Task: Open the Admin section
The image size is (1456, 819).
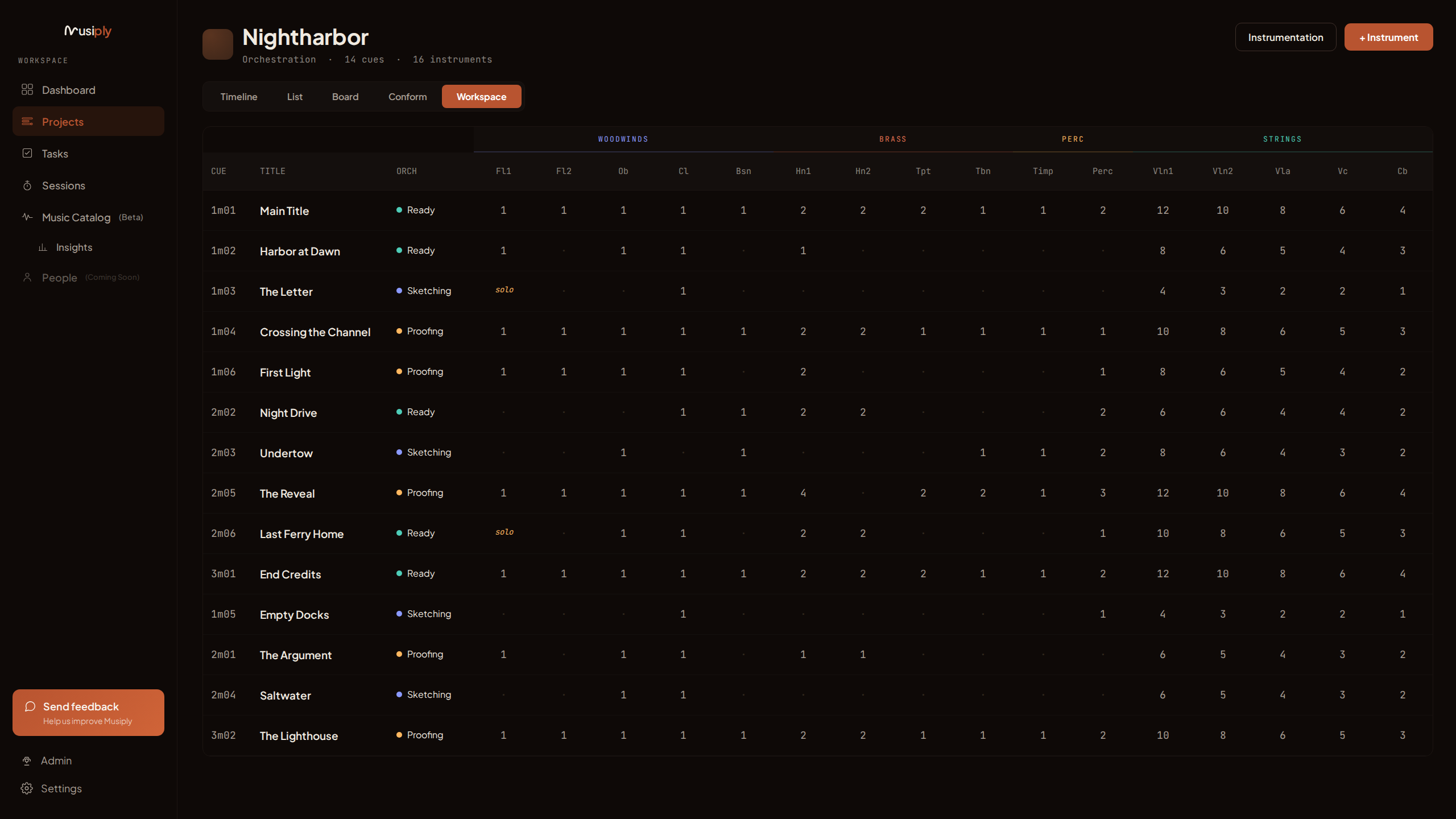Action: [x=88, y=760]
